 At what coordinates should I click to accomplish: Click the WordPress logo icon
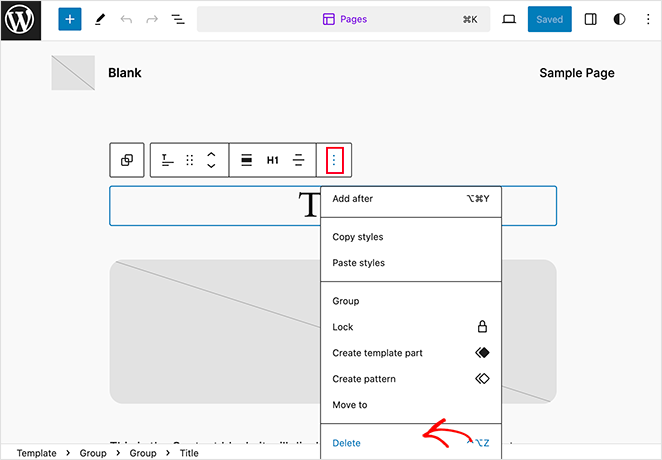20,20
